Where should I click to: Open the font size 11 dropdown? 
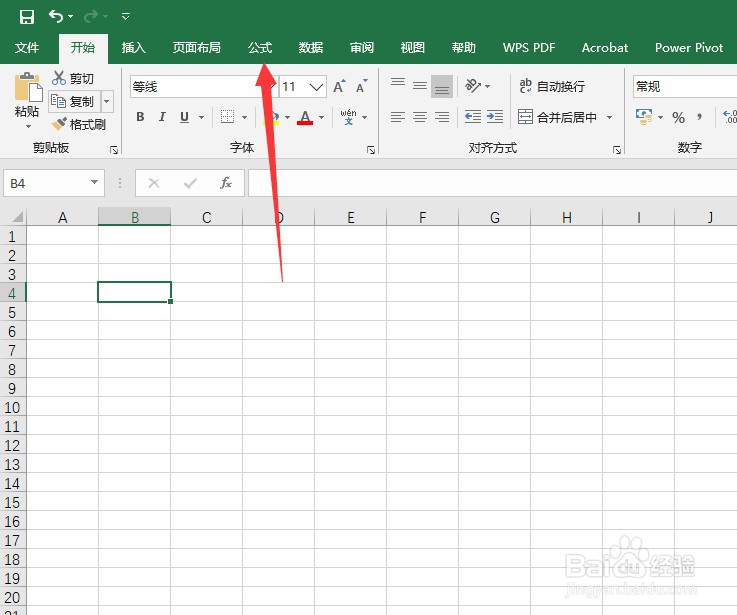point(316,87)
